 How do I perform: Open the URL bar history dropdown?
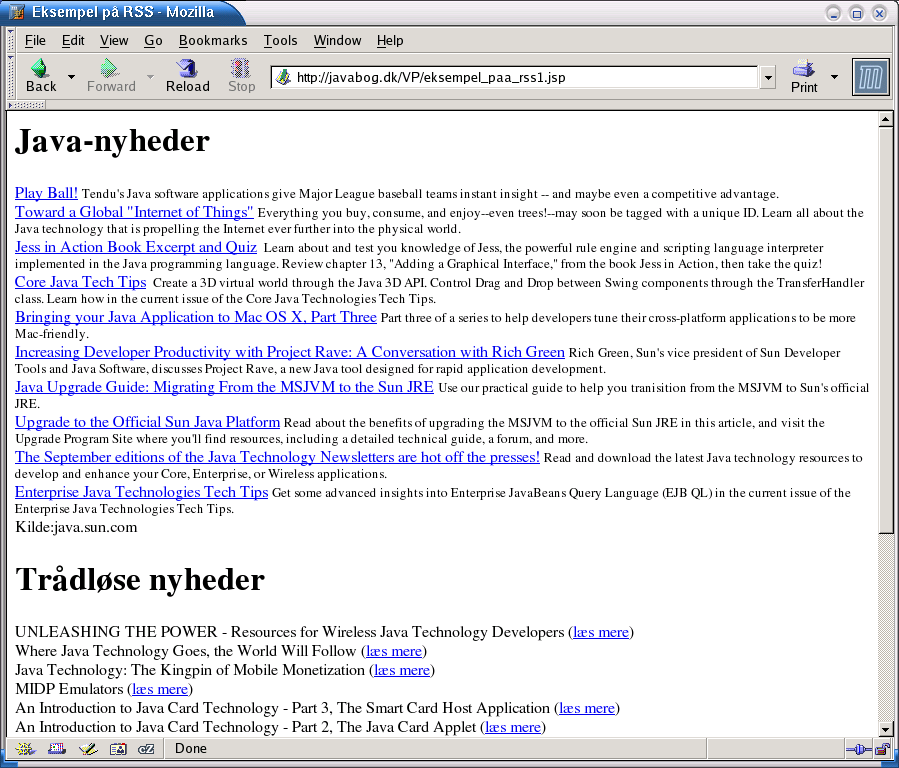point(768,77)
